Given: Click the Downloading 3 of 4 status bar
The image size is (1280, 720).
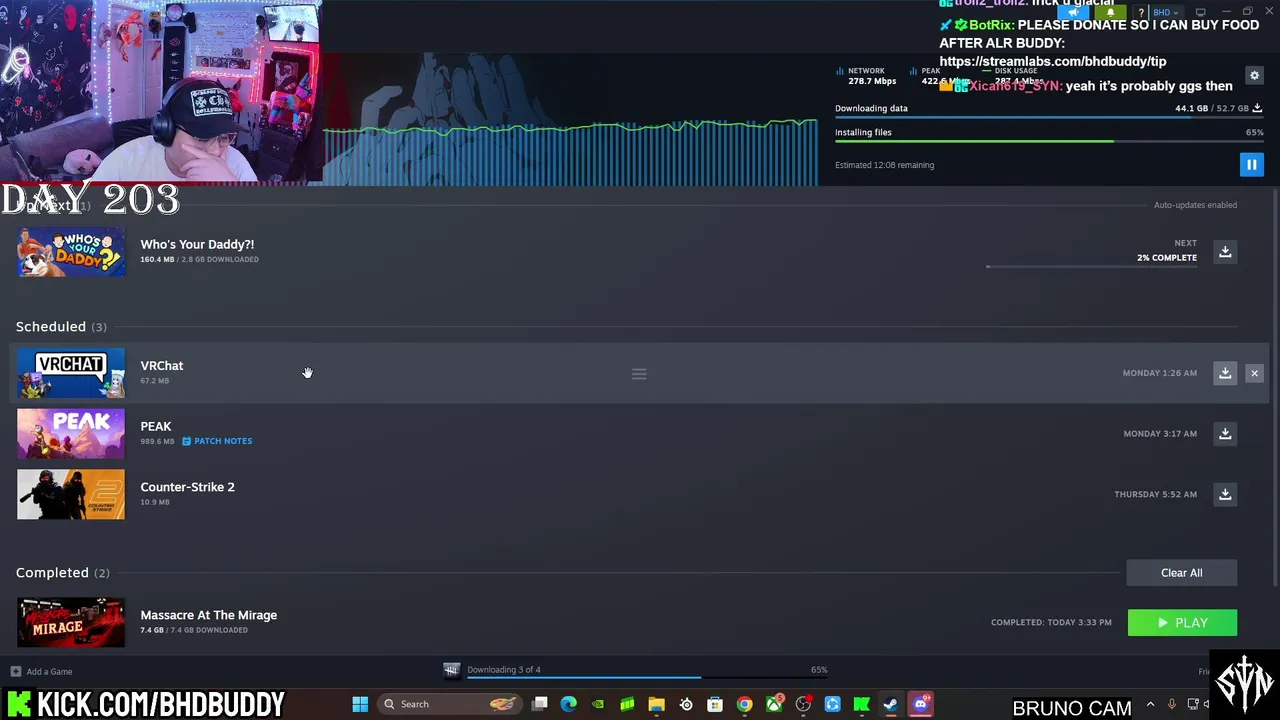Looking at the screenshot, I should tap(636, 671).
